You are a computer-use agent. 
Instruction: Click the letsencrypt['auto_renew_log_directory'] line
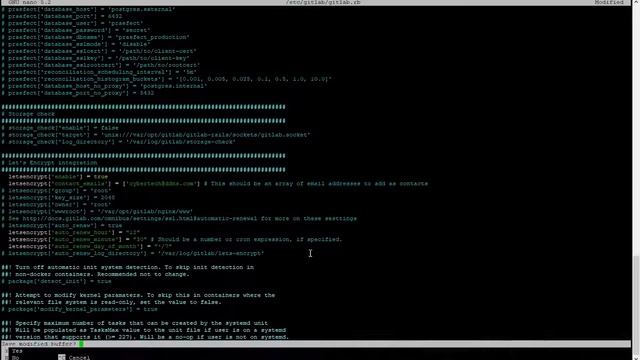pos(133,253)
